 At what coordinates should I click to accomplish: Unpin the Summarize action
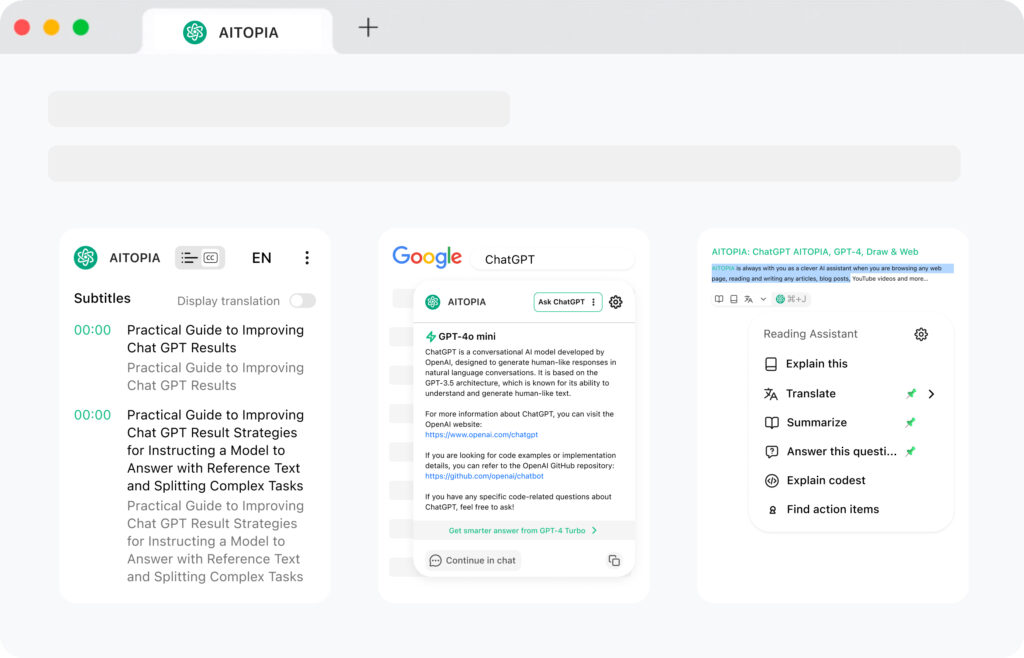click(910, 422)
